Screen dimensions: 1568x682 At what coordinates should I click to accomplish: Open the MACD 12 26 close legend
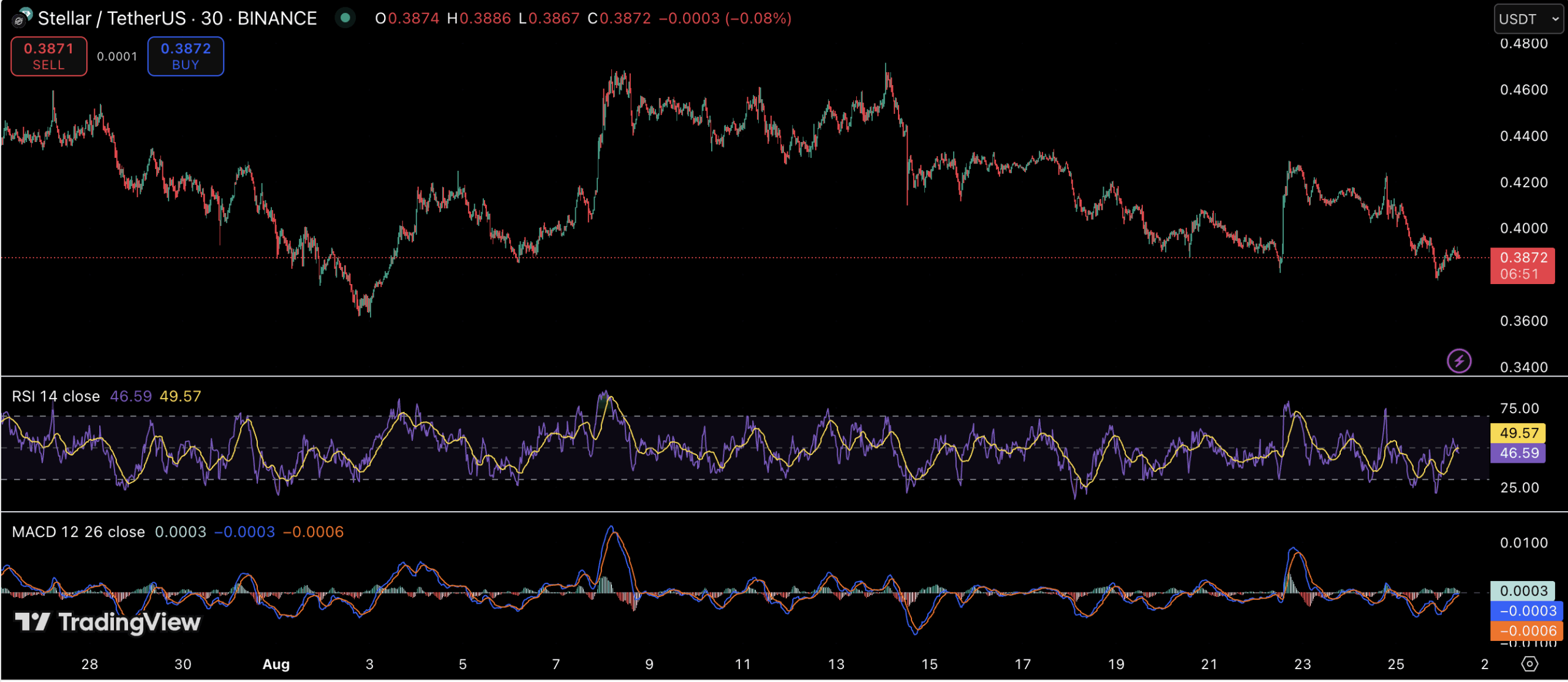point(78,531)
